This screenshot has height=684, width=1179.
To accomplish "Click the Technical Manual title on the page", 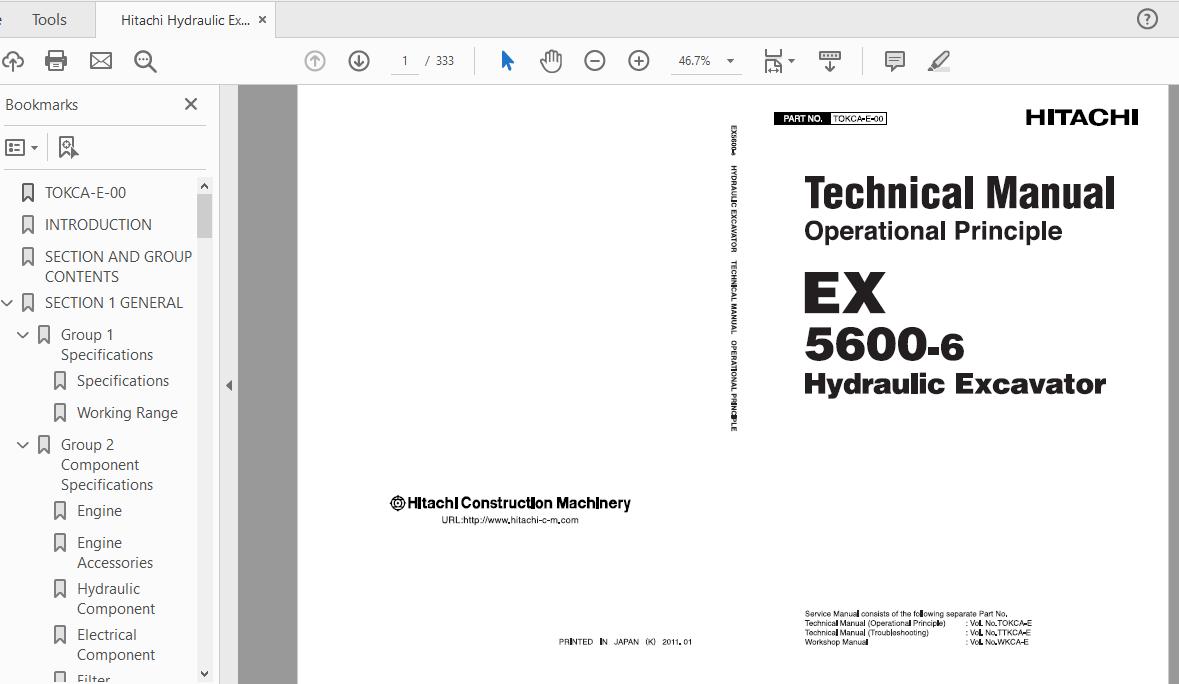I will [959, 193].
